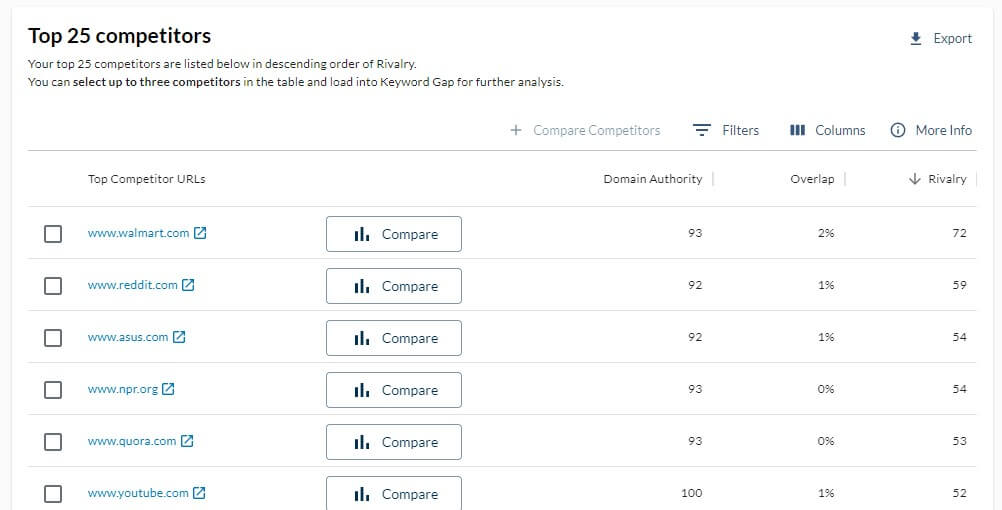
Task: Open the www.youtube.com link
Action: [x=138, y=493]
